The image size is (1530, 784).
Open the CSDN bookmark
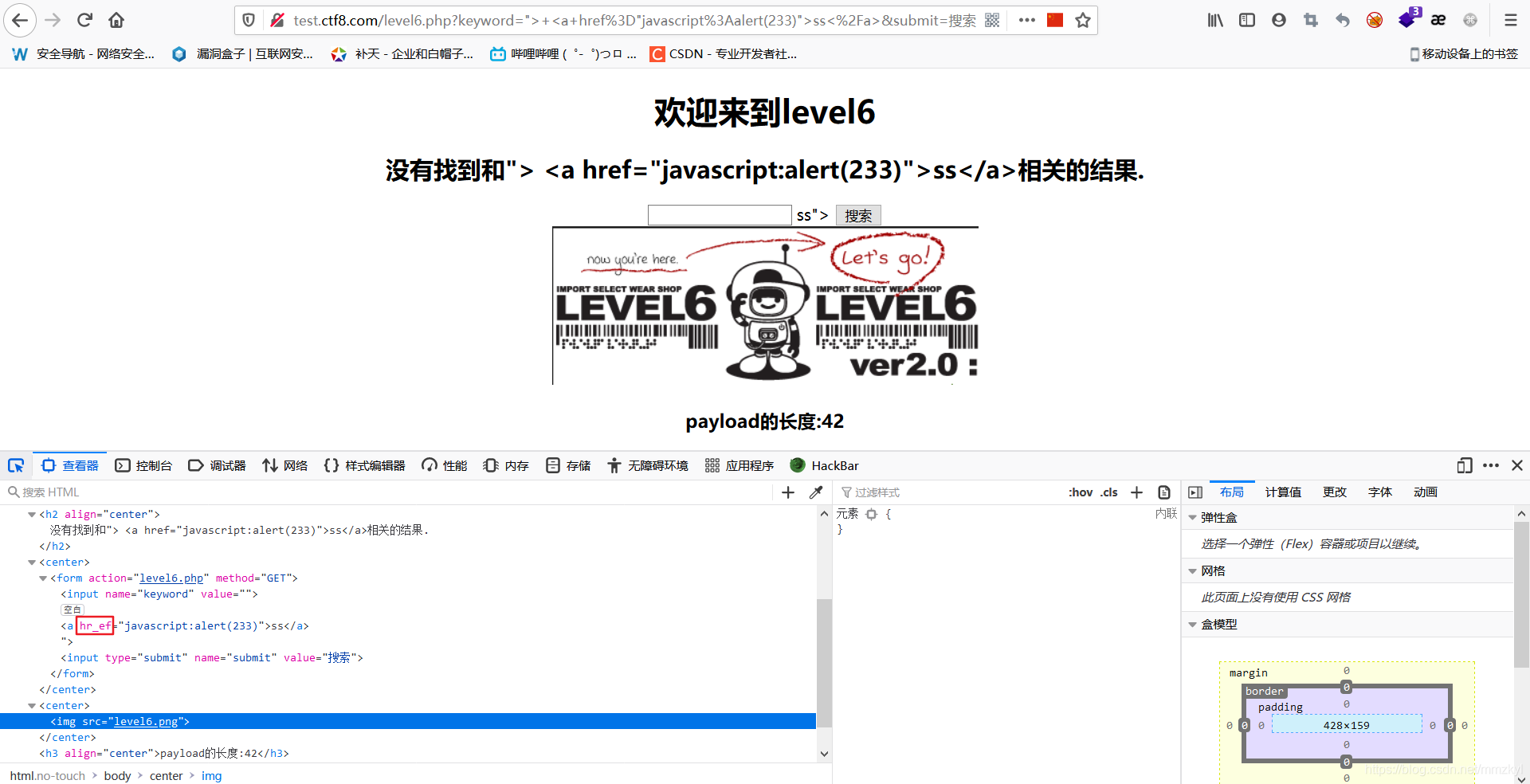tap(724, 53)
